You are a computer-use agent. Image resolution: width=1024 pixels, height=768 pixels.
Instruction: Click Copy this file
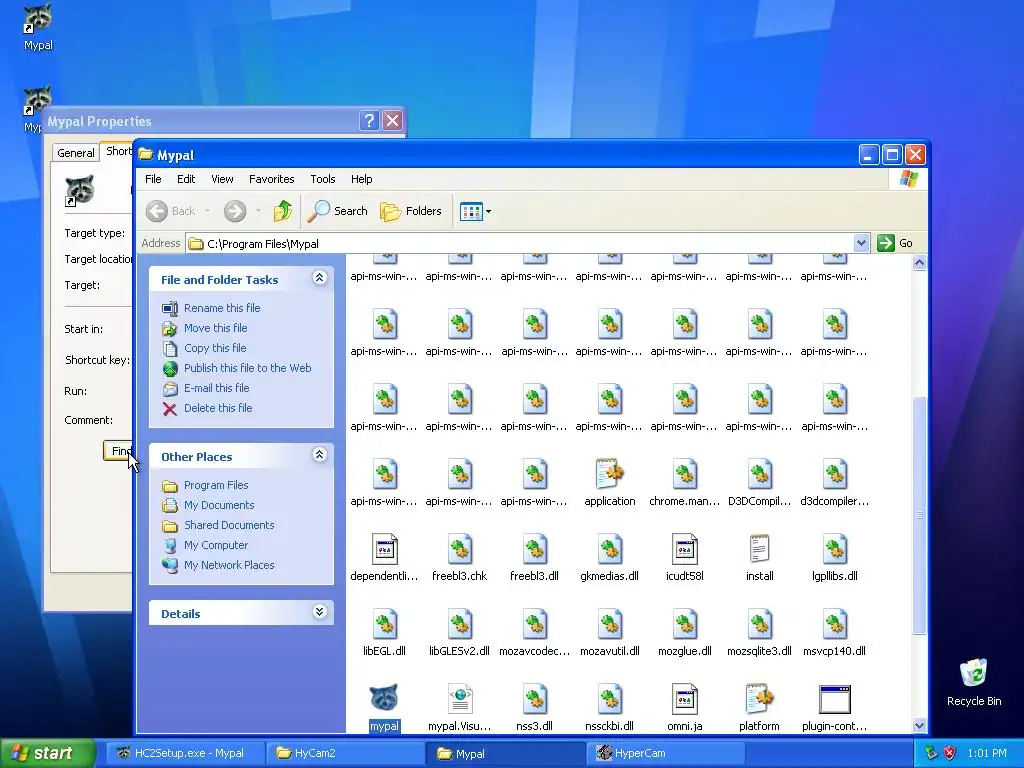coord(215,348)
